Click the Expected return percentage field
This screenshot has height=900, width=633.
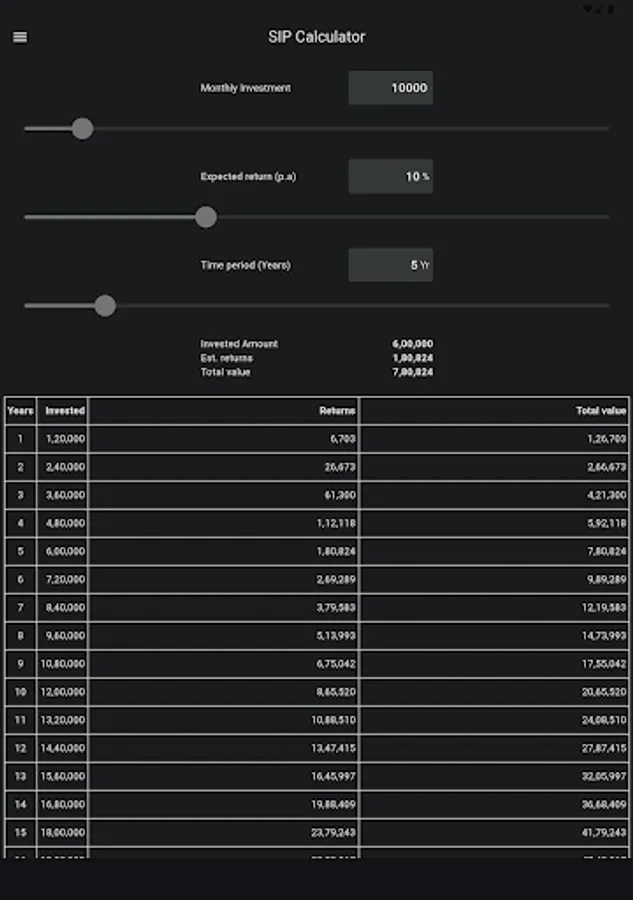point(390,177)
